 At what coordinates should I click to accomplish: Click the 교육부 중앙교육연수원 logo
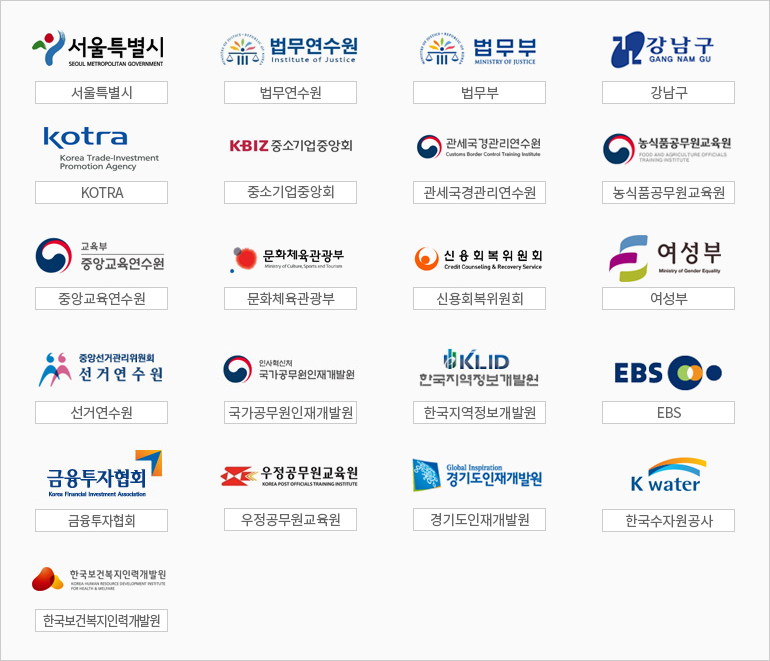click(x=100, y=256)
